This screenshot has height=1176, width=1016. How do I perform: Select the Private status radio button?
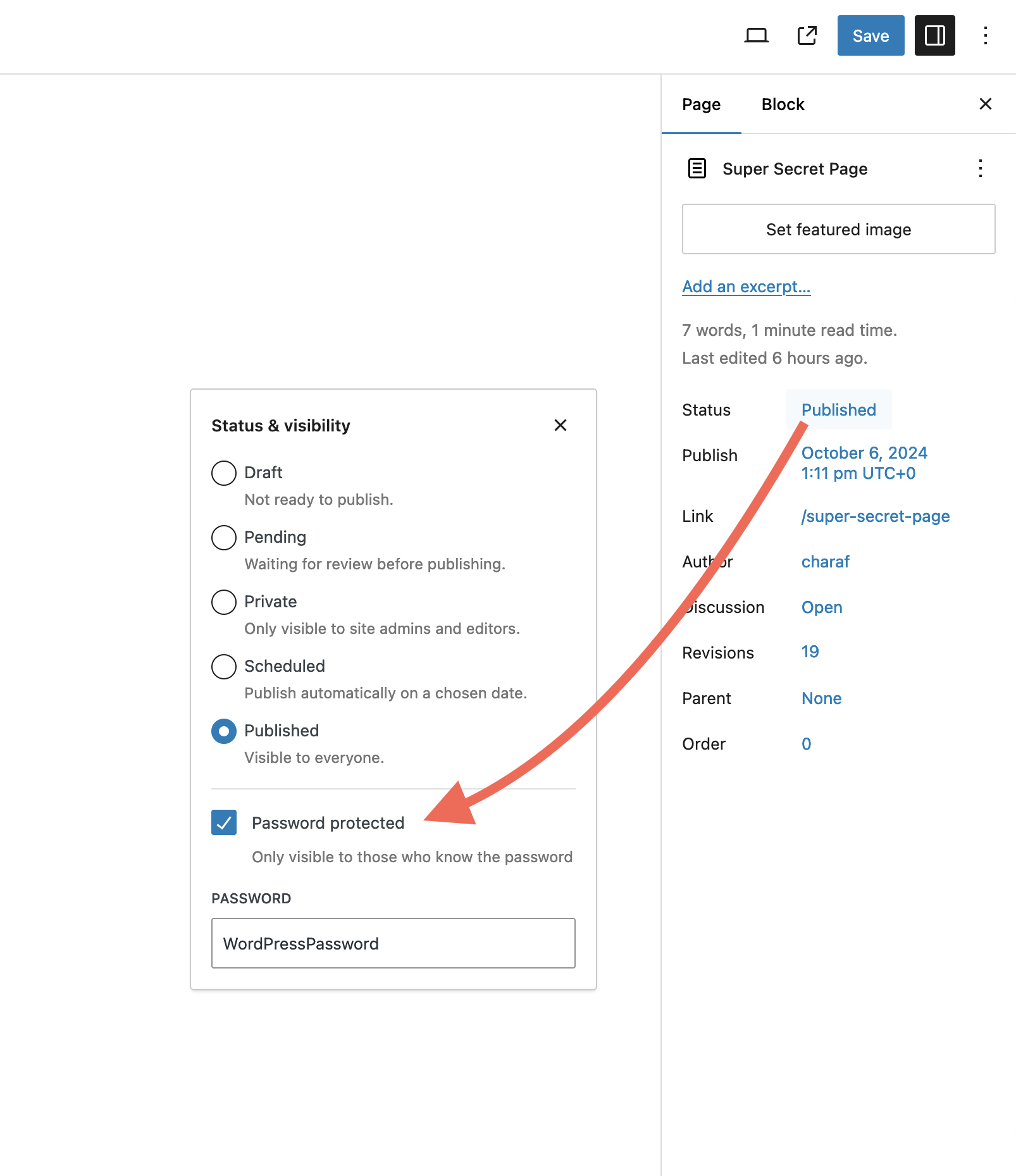[x=224, y=602]
